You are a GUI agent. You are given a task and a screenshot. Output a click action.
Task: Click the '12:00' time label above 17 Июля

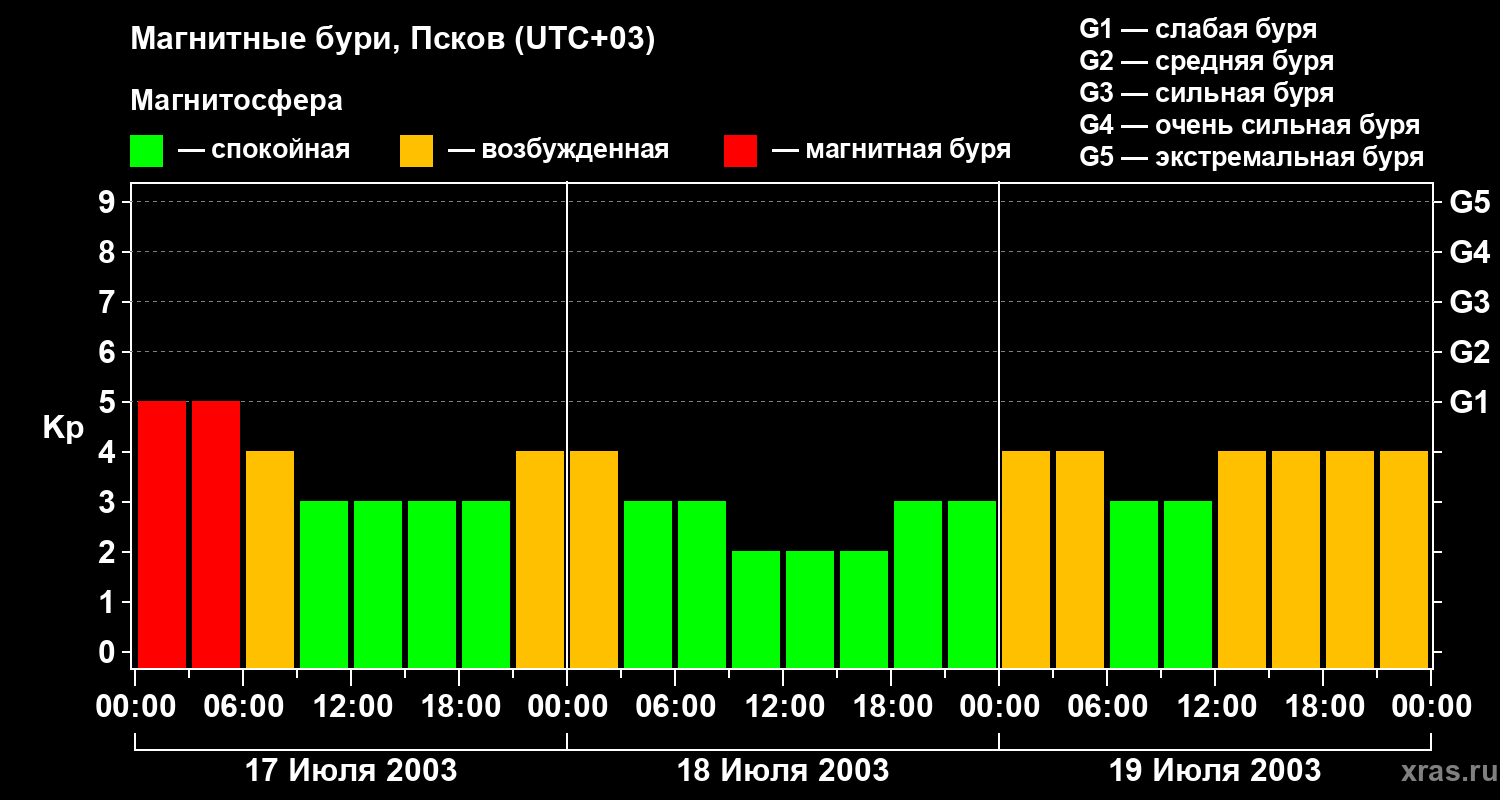point(351,707)
